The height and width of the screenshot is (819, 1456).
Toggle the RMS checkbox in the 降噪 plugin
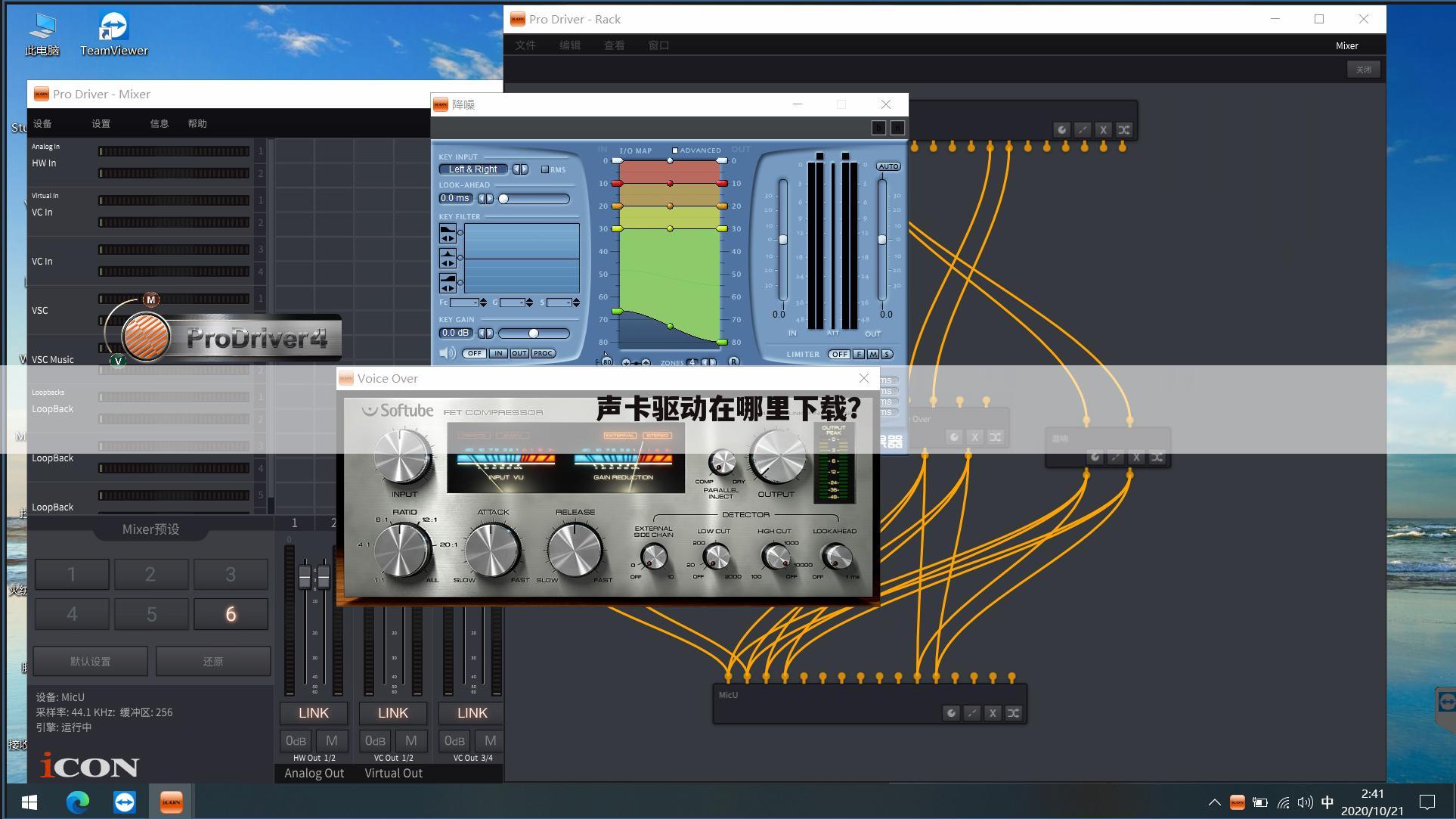[x=545, y=169]
